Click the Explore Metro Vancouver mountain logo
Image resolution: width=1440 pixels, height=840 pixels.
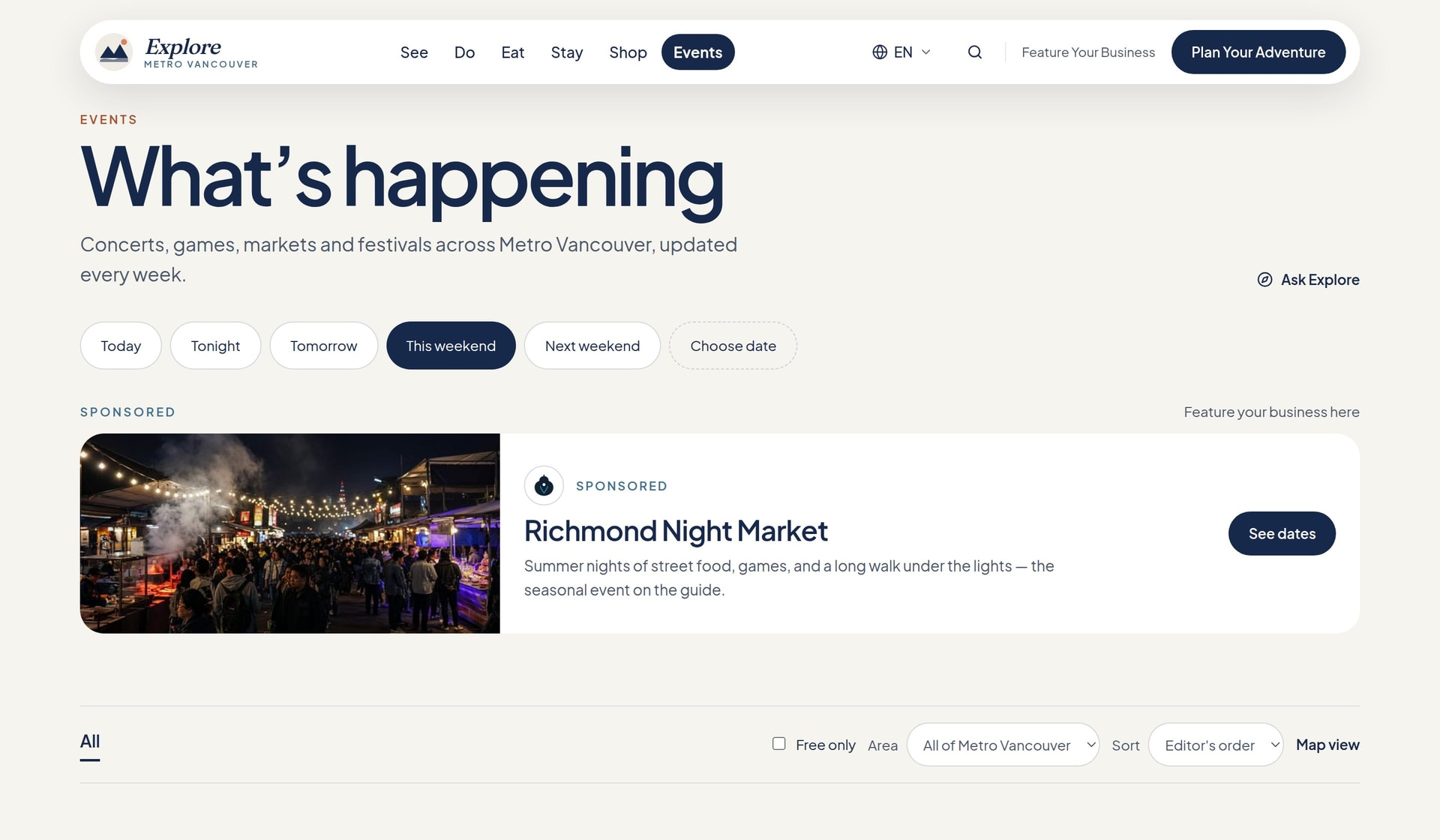114,52
